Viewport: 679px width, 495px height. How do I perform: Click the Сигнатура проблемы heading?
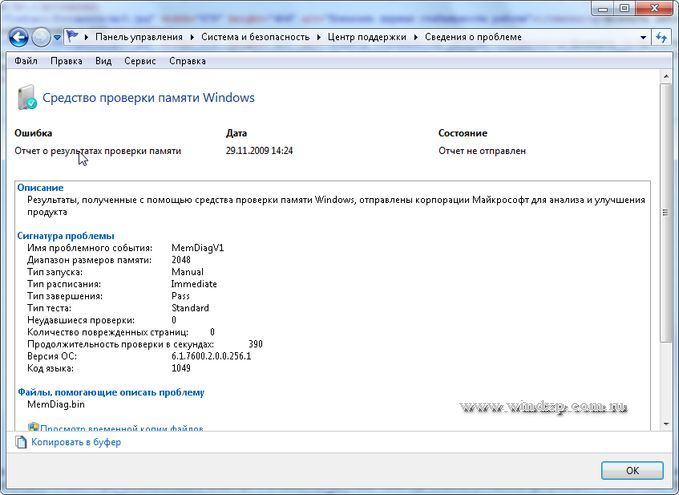(66, 236)
